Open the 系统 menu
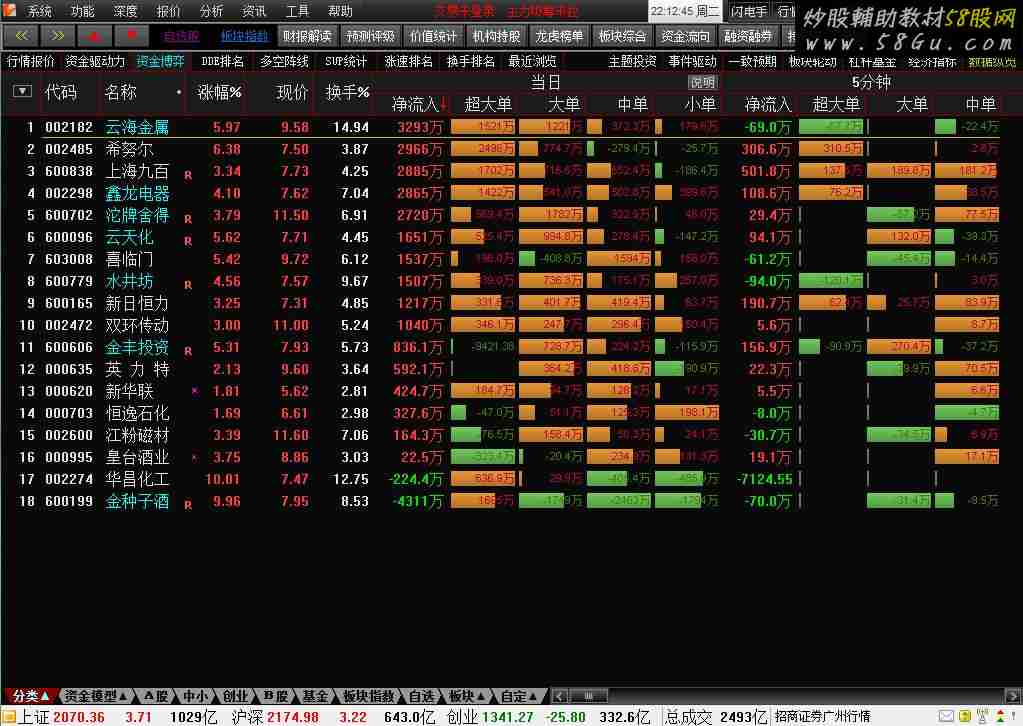1023x726 pixels. coord(39,11)
